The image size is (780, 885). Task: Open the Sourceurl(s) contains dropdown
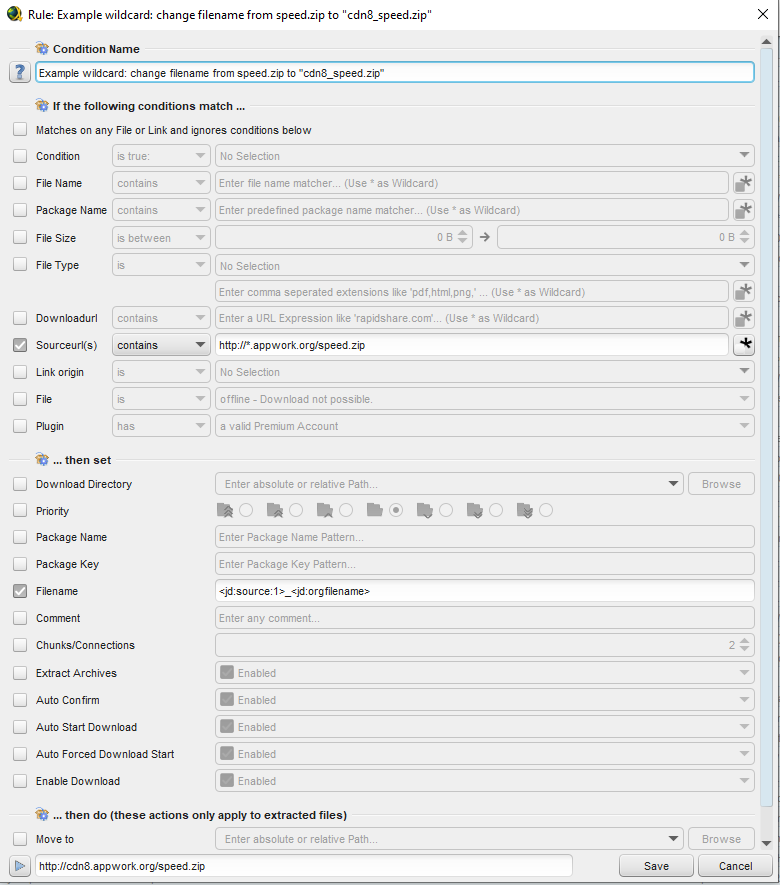click(161, 345)
